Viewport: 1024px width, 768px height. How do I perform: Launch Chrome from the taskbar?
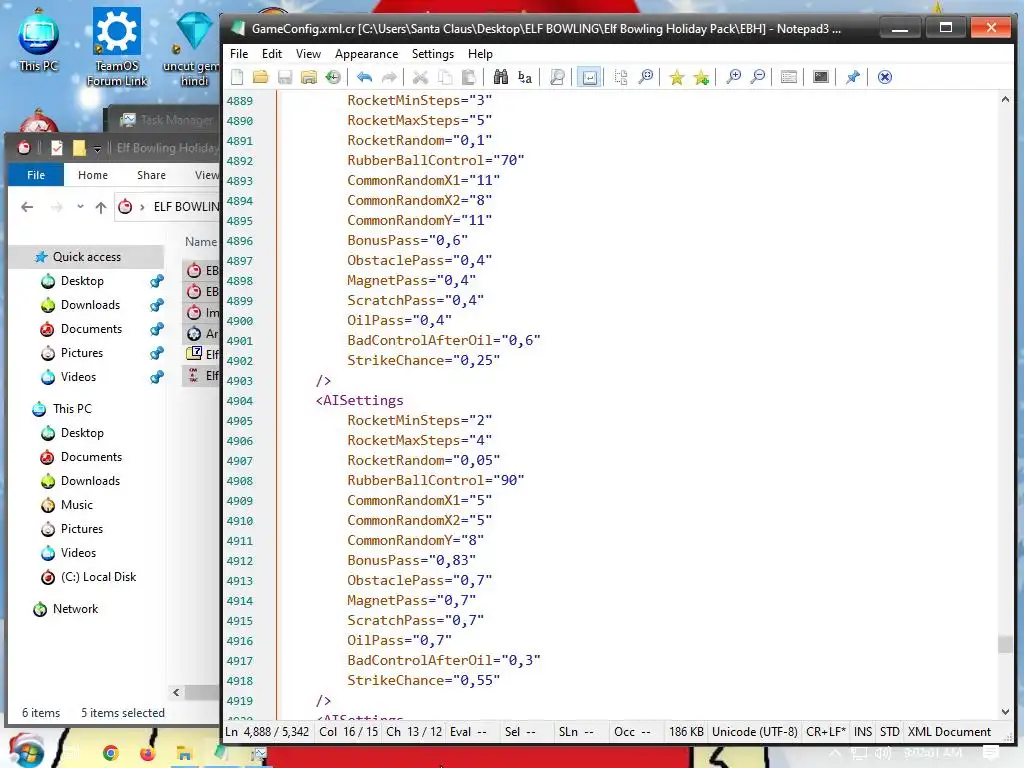111,754
